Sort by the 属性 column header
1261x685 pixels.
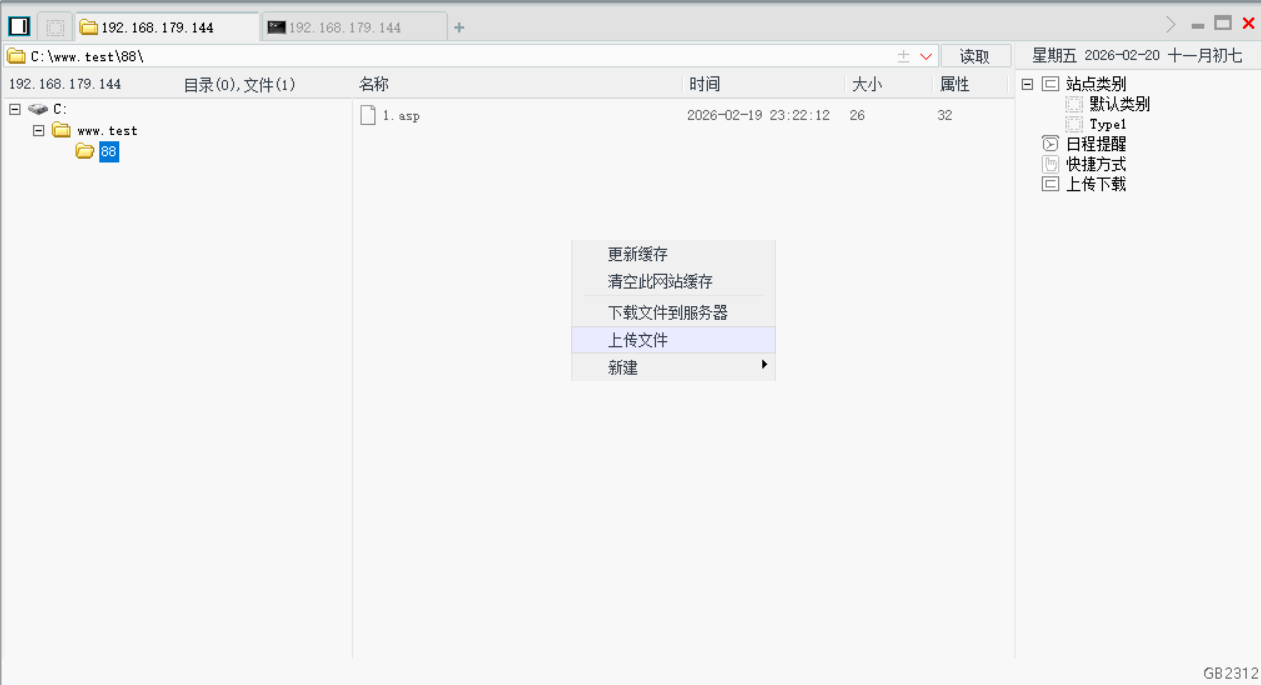coord(955,85)
